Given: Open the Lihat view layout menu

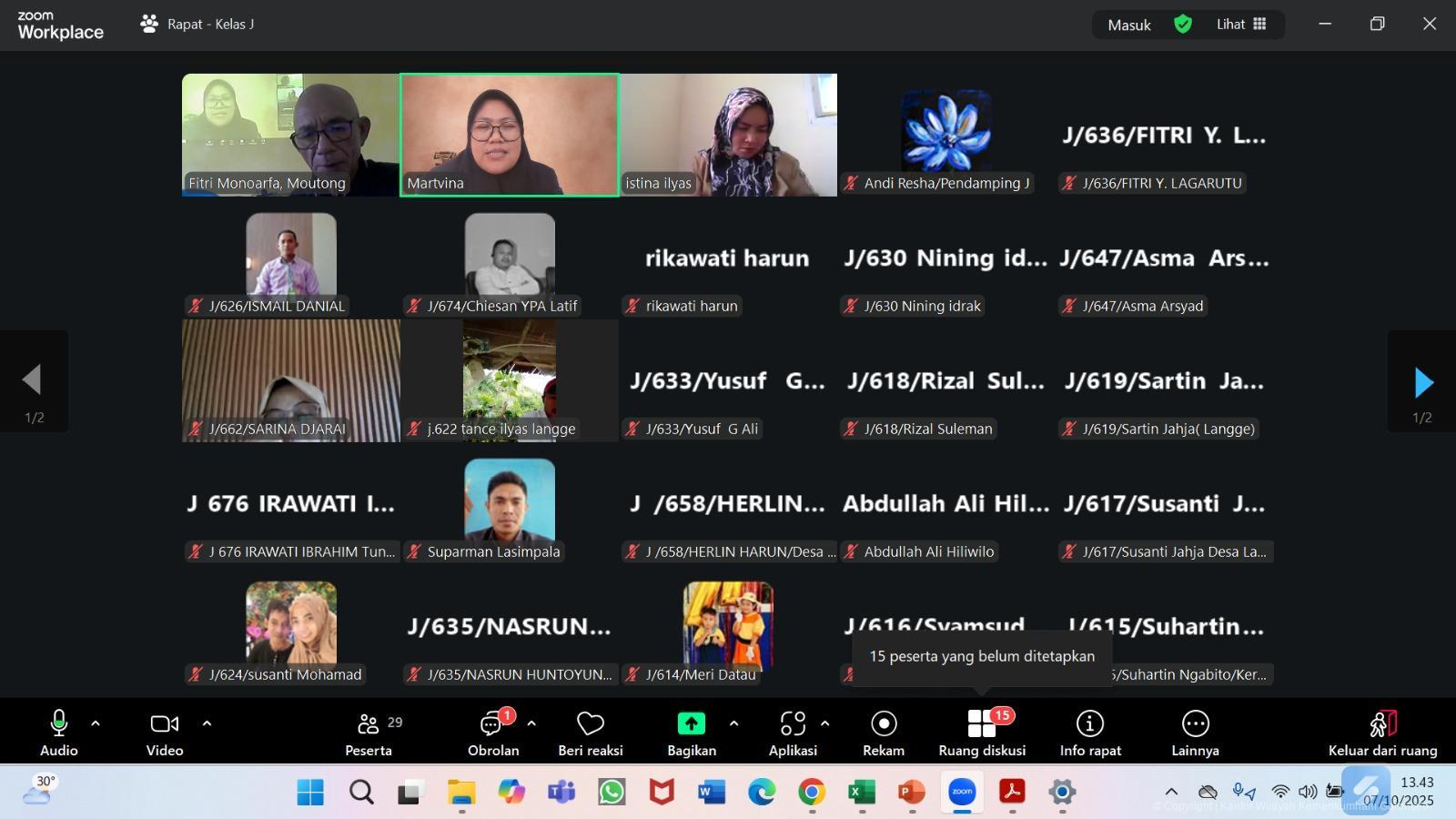Looking at the screenshot, I should [x=1241, y=25].
